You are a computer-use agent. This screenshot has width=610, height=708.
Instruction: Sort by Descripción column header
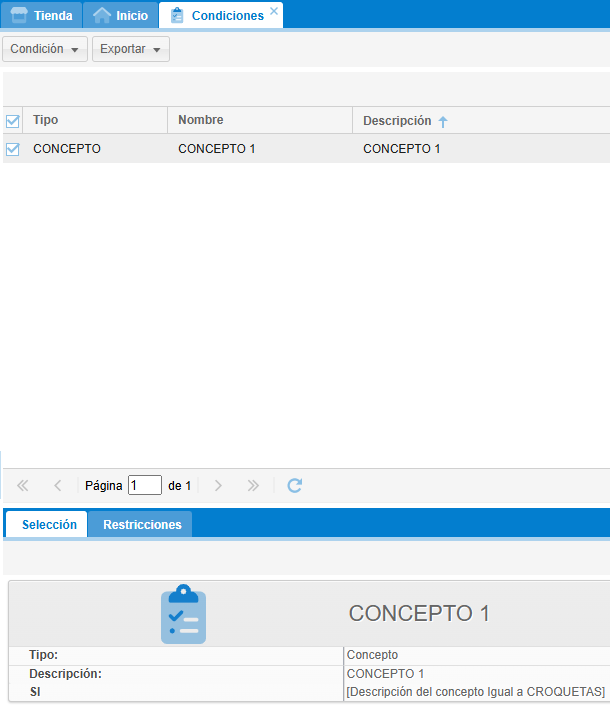[397, 121]
